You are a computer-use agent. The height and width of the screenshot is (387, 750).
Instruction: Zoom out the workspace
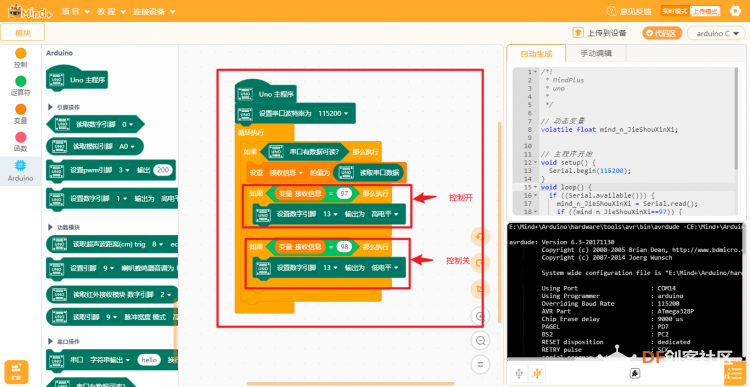480,340
